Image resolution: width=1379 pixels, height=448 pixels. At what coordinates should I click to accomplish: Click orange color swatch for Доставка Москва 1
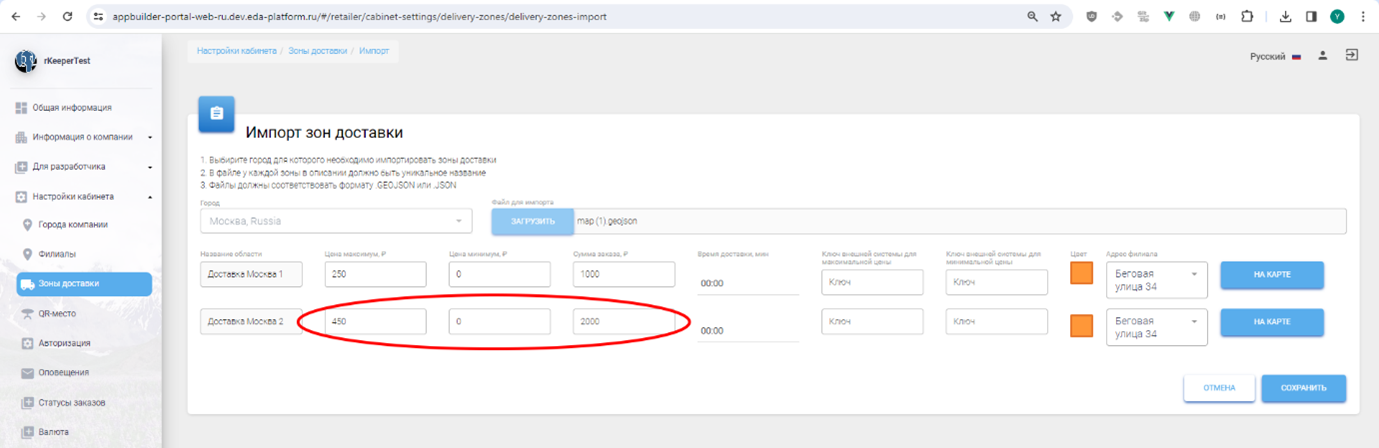coord(1081,273)
